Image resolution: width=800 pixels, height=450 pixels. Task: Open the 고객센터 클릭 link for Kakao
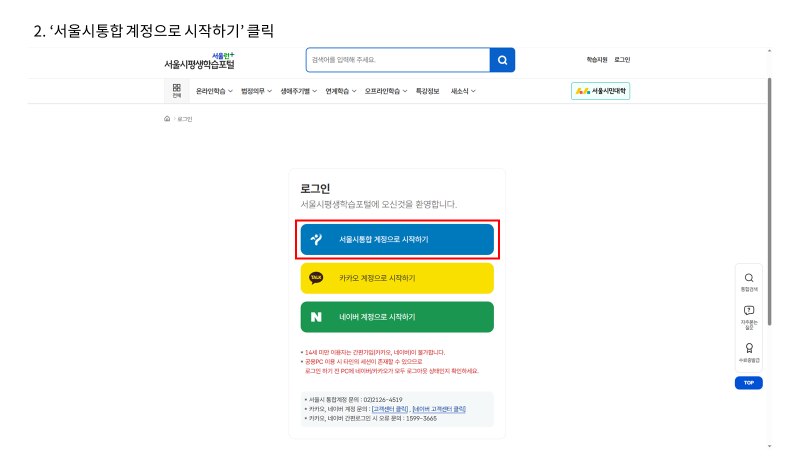[390, 409]
